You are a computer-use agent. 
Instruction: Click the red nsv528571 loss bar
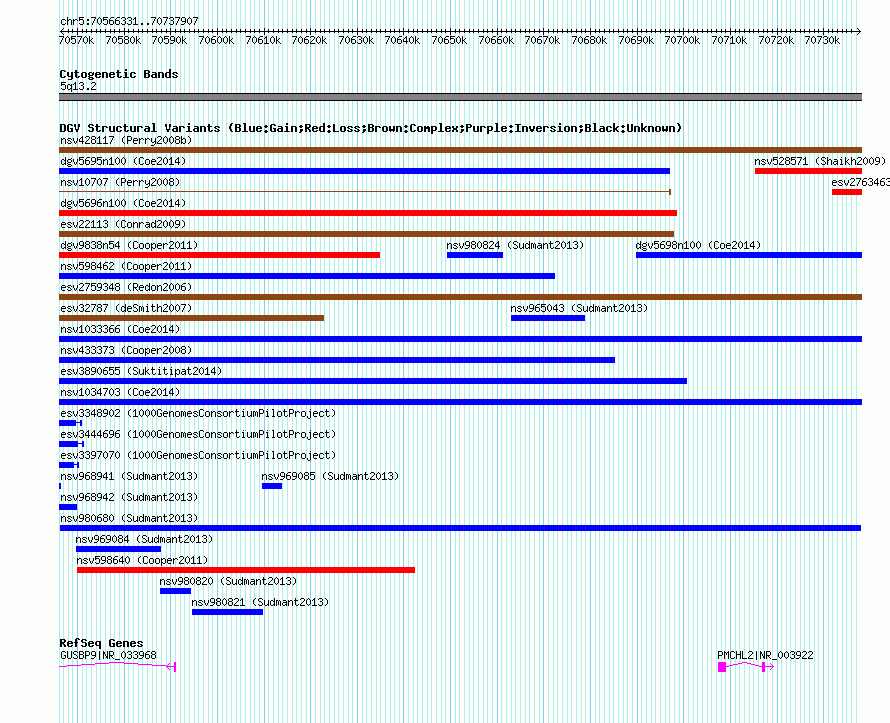point(808,171)
